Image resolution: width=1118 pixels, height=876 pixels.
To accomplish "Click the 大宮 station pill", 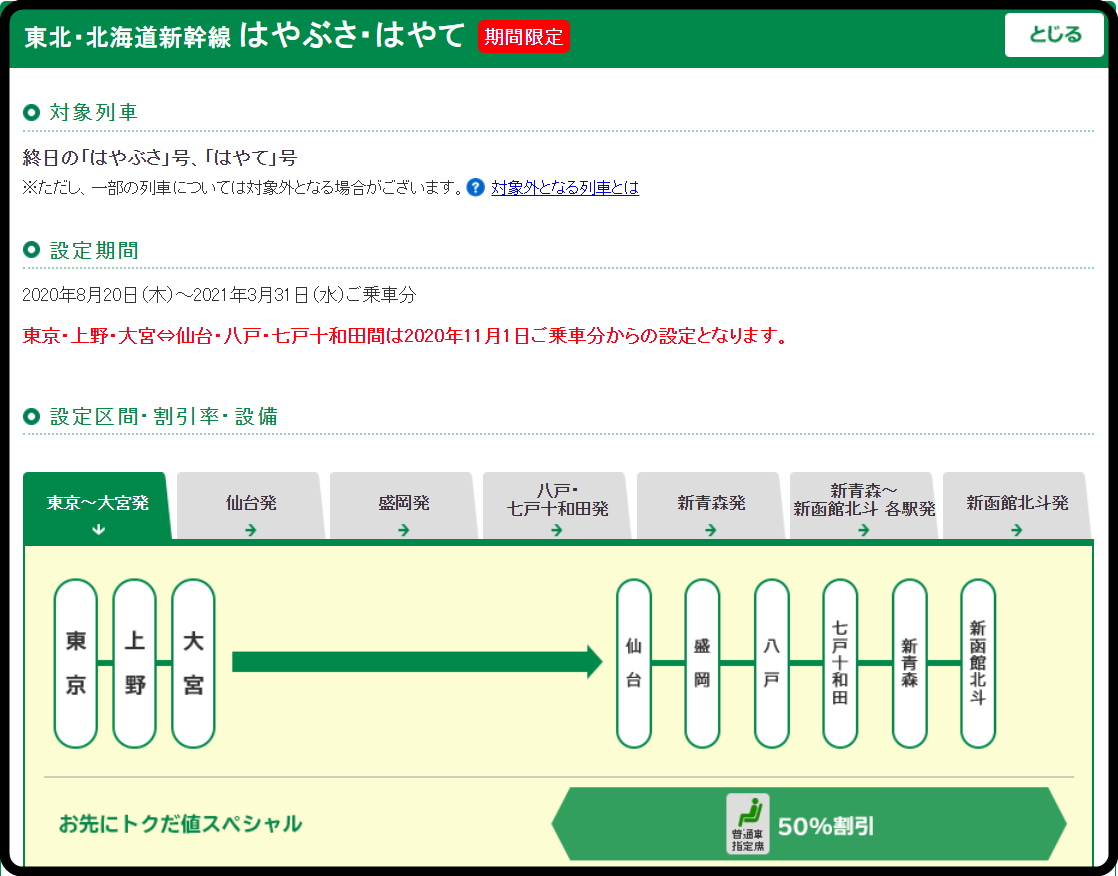I will pos(193,664).
